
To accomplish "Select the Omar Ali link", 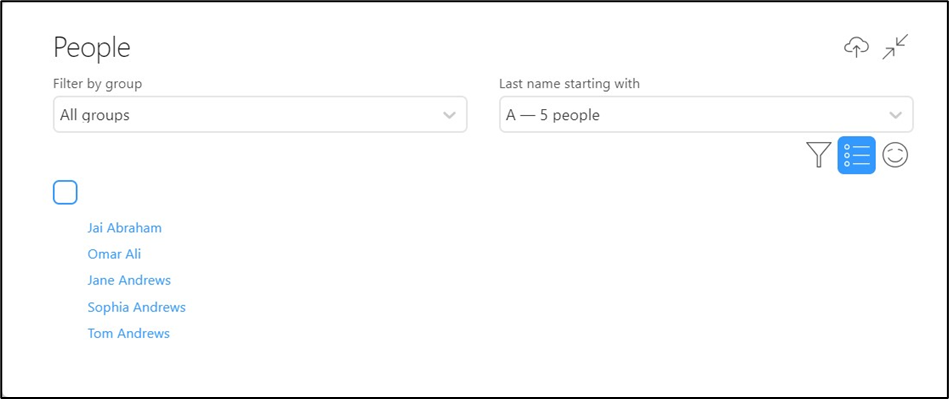I will pyautogui.click(x=114, y=254).
